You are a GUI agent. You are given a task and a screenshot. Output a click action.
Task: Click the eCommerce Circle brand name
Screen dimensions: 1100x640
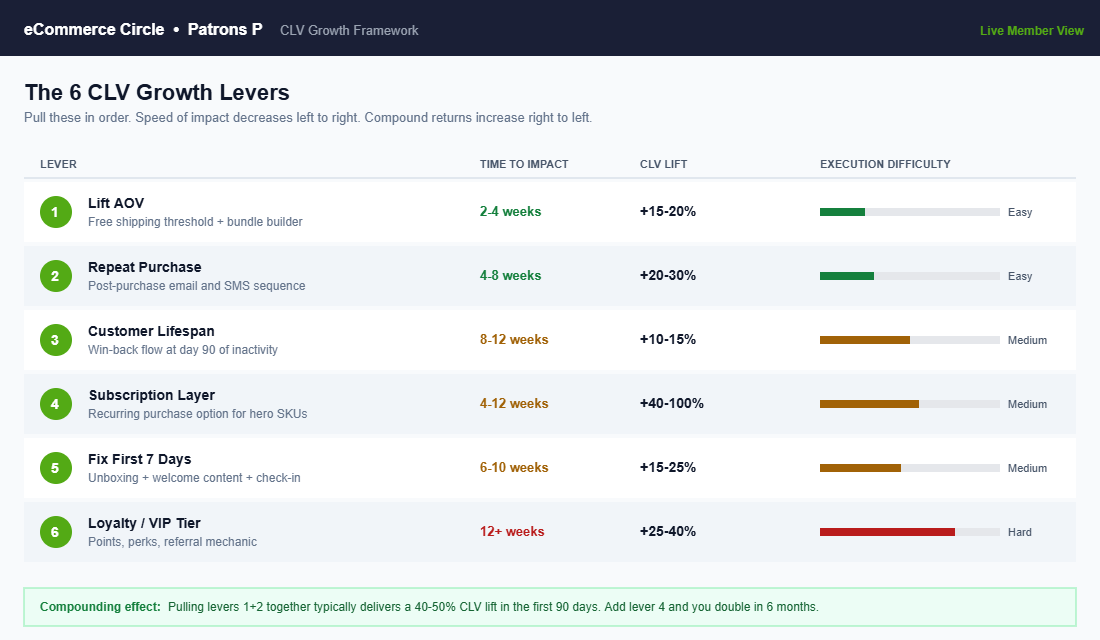tap(94, 29)
